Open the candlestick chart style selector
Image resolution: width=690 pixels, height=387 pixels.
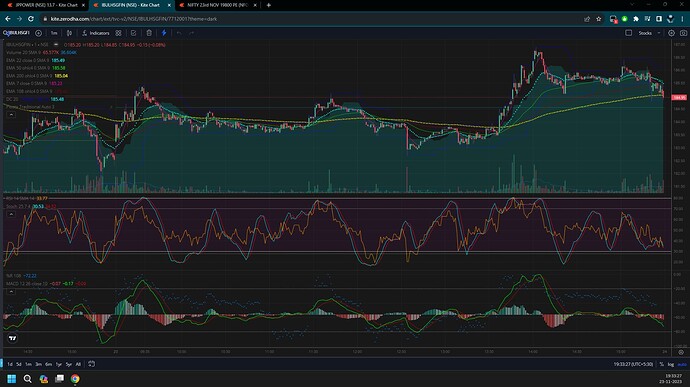[x=70, y=33]
